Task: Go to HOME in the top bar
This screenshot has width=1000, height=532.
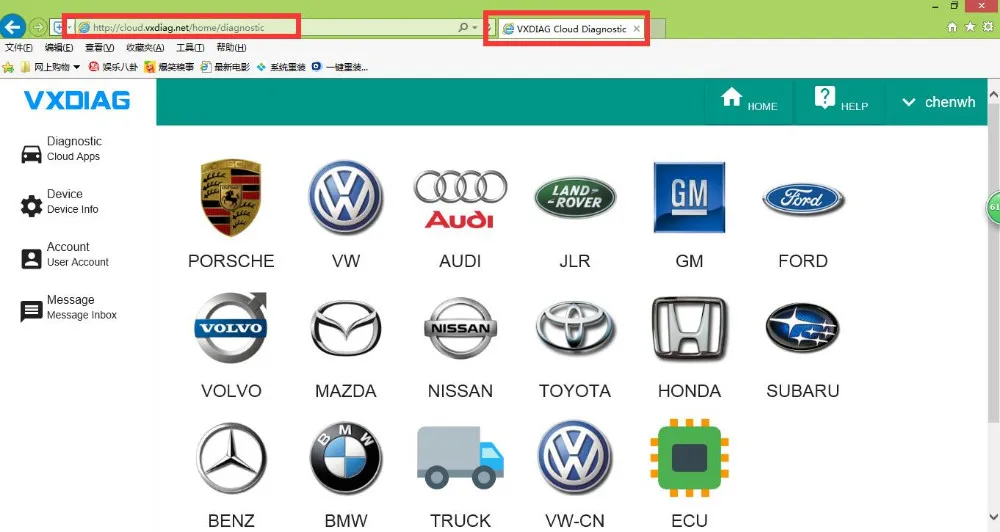Action: pyautogui.click(x=749, y=101)
